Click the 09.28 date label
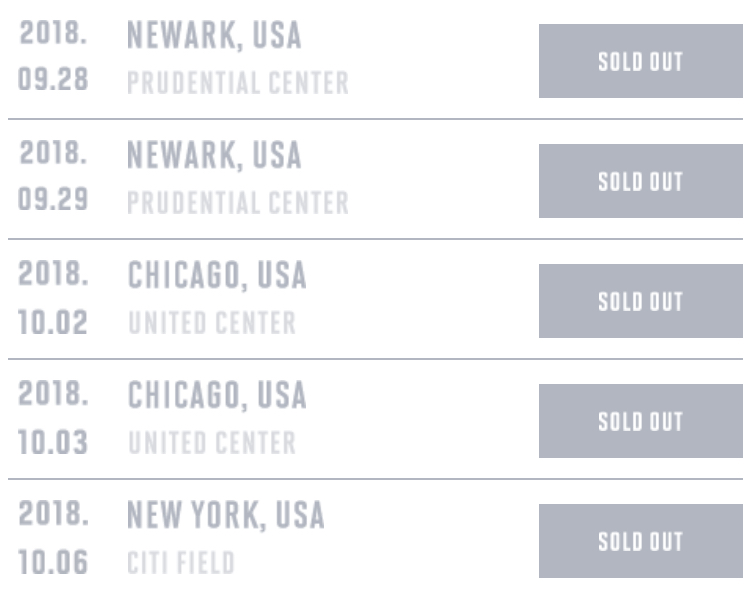The height and width of the screenshot is (598, 750). [x=53, y=82]
